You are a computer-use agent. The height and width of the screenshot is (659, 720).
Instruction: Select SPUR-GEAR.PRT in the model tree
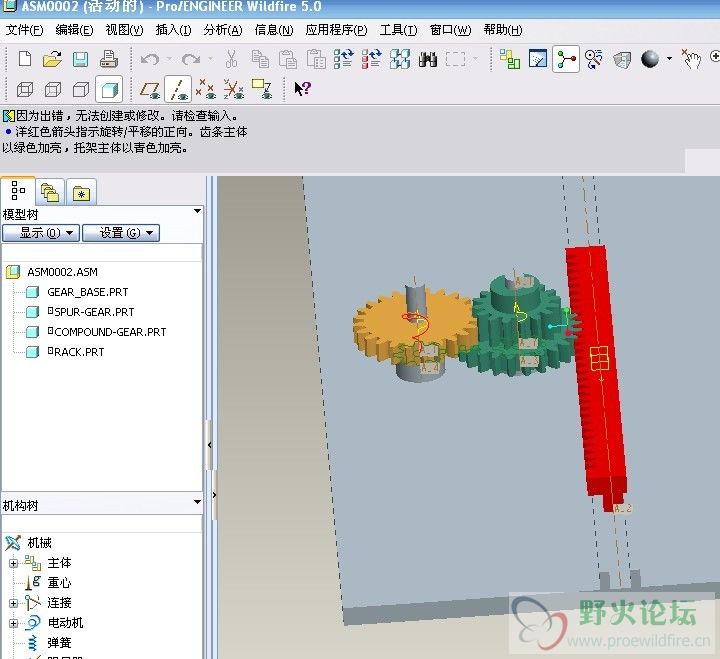(x=91, y=312)
